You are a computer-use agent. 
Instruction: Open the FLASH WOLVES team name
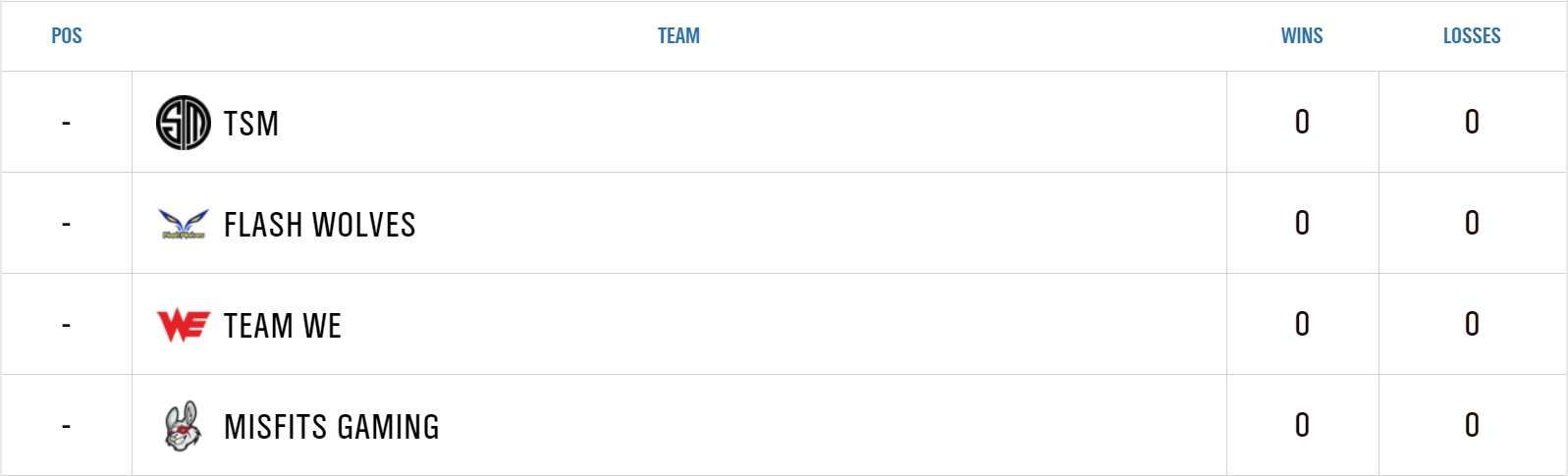pyautogui.click(x=320, y=225)
